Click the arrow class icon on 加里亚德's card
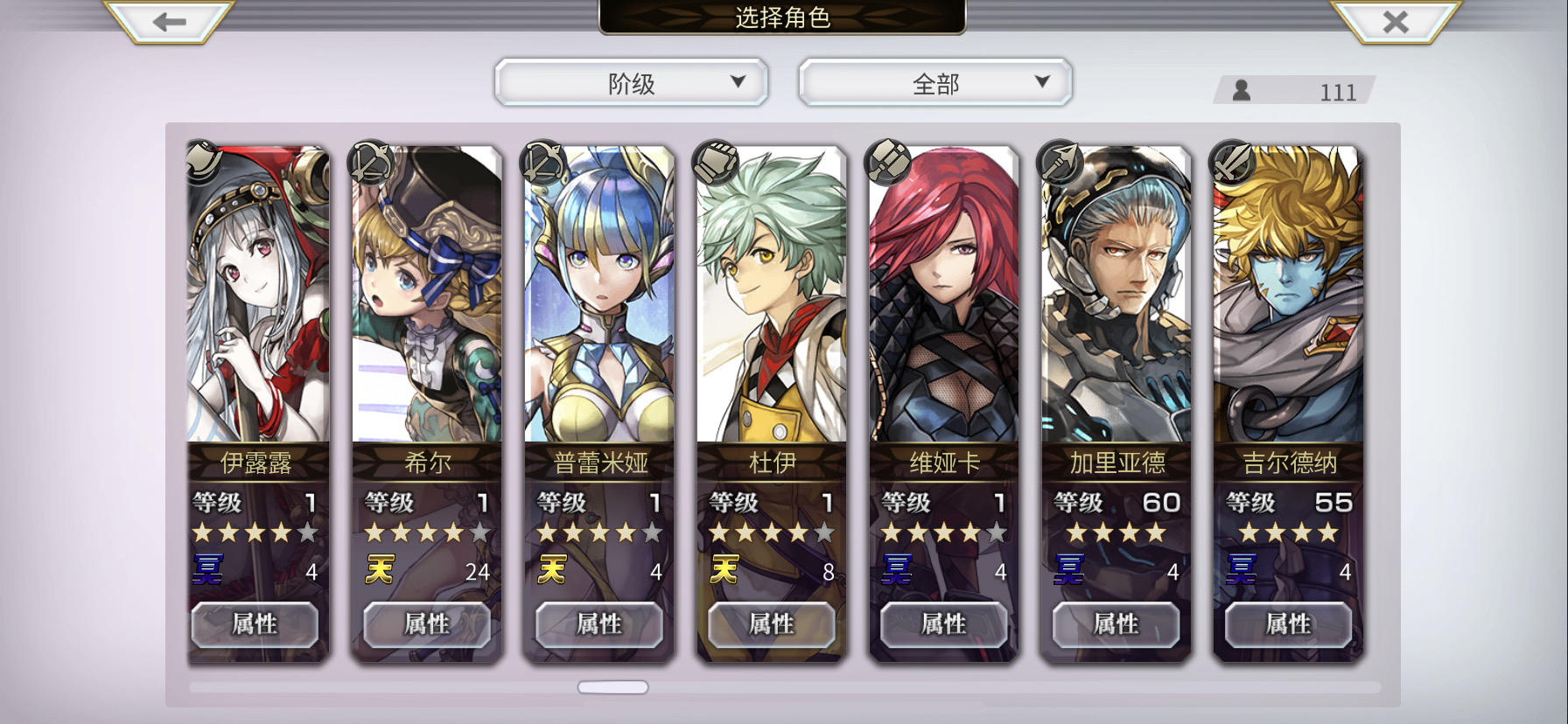This screenshot has width=1568, height=724. pyautogui.click(x=1060, y=163)
